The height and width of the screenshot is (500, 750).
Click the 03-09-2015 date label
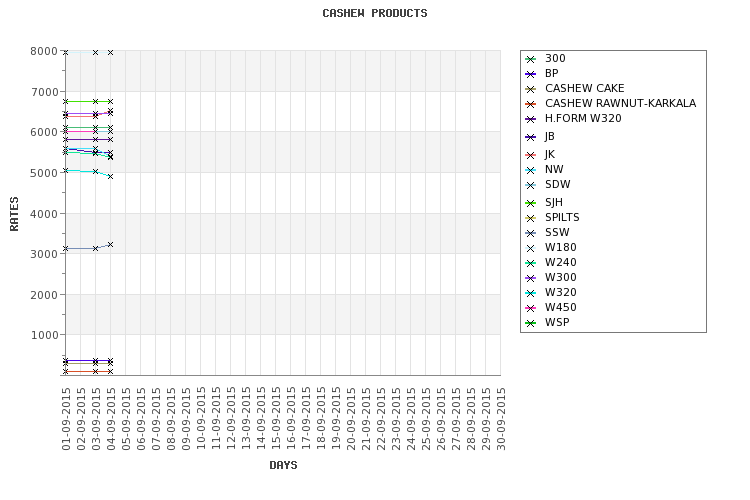[x=96, y=419]
